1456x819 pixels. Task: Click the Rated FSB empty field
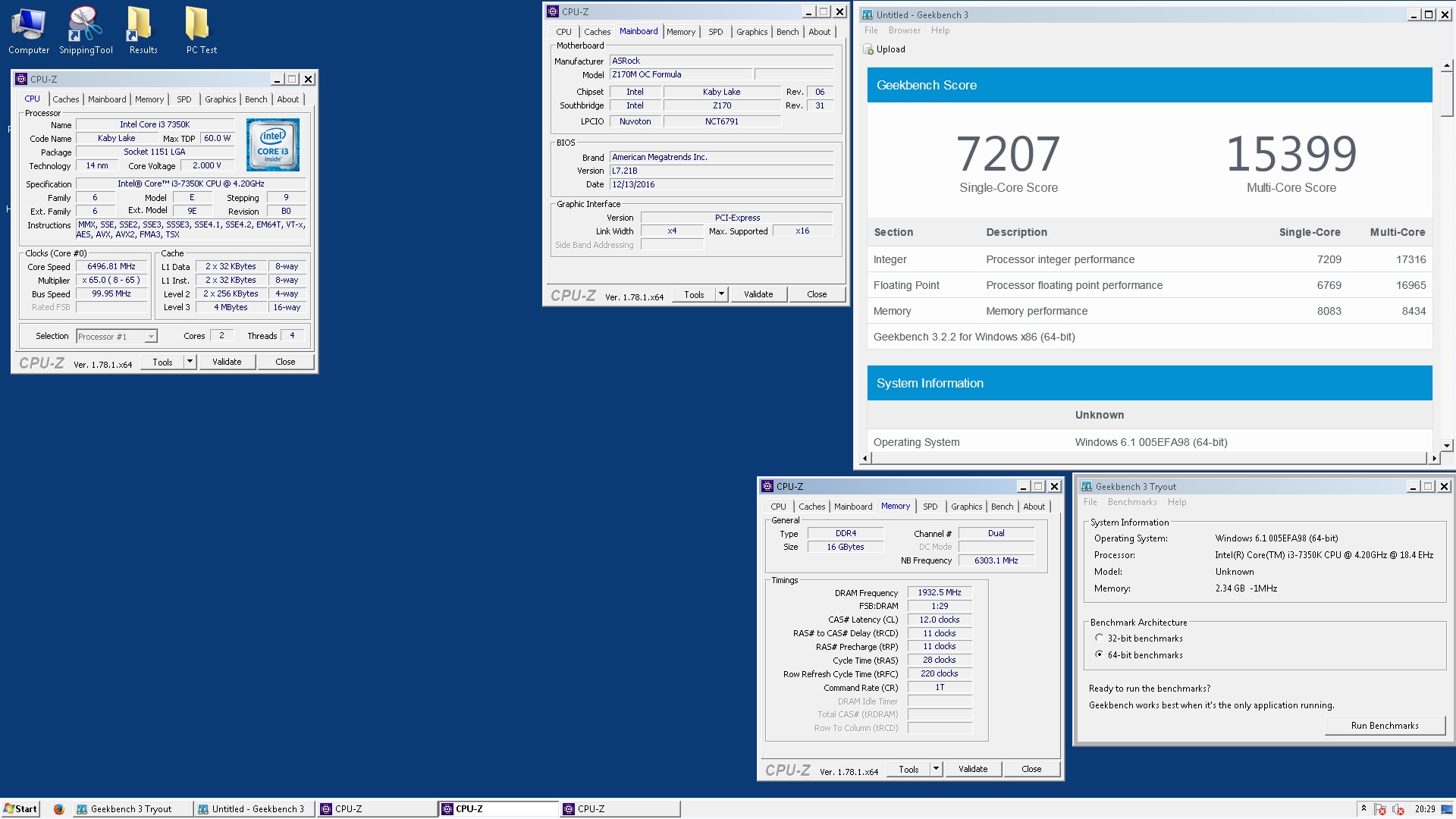111,307
